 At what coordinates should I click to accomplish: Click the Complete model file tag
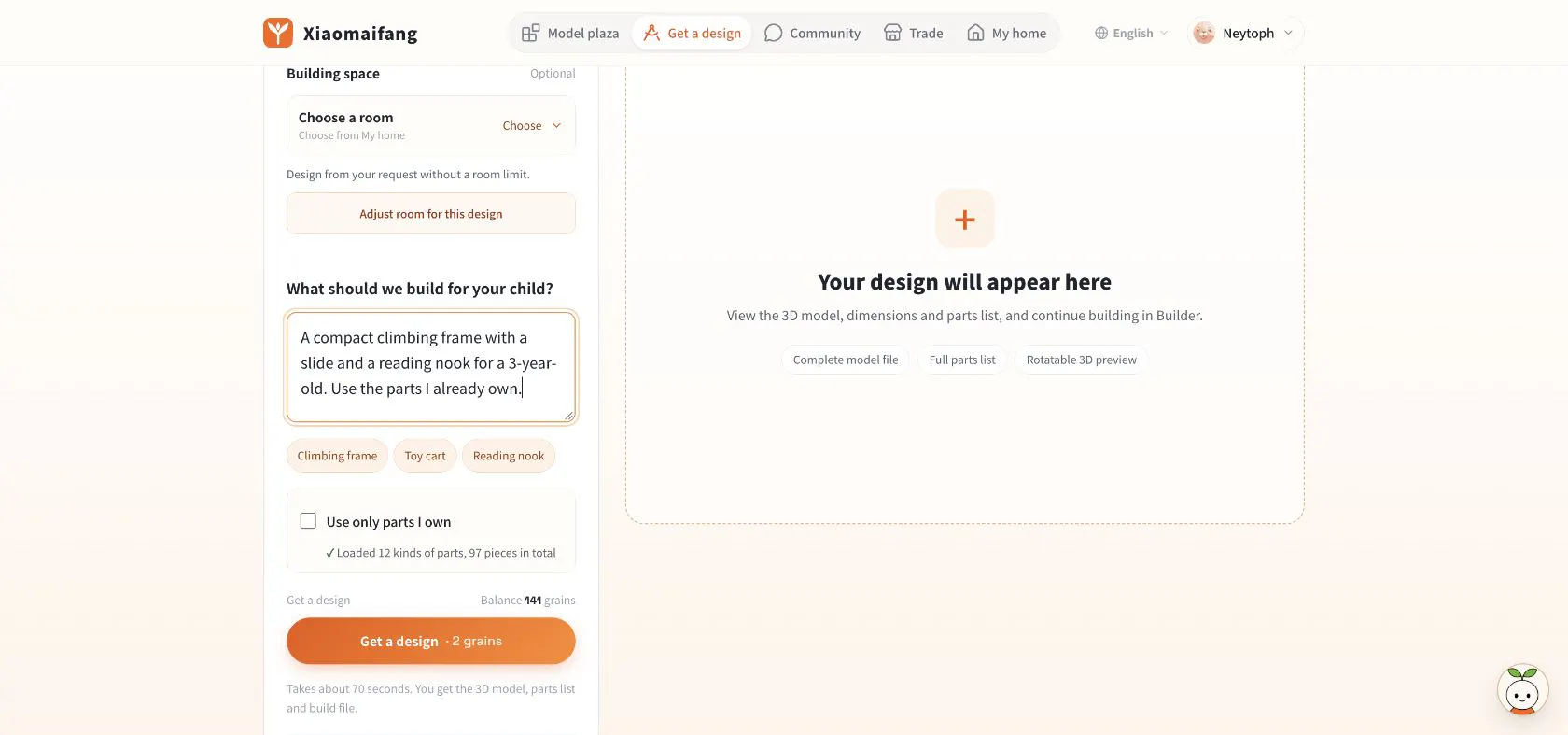[x=846, y=360]
